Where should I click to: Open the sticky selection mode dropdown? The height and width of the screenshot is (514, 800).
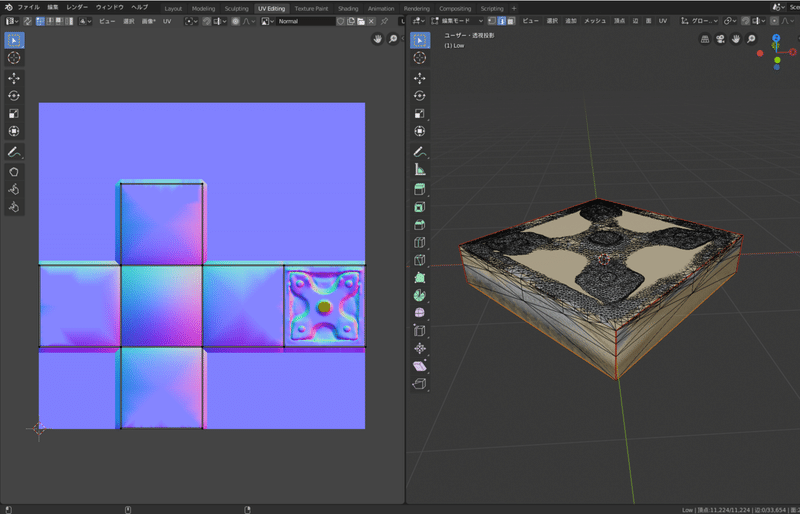(x=85, y=21)
